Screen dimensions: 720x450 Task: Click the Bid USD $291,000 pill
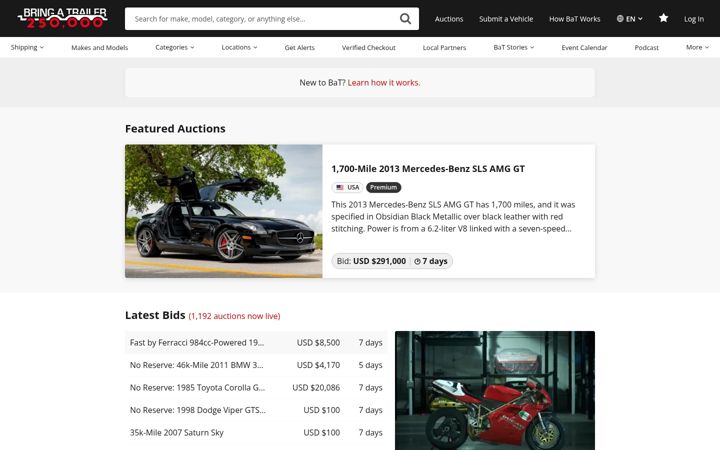click(x=392, y=261)
